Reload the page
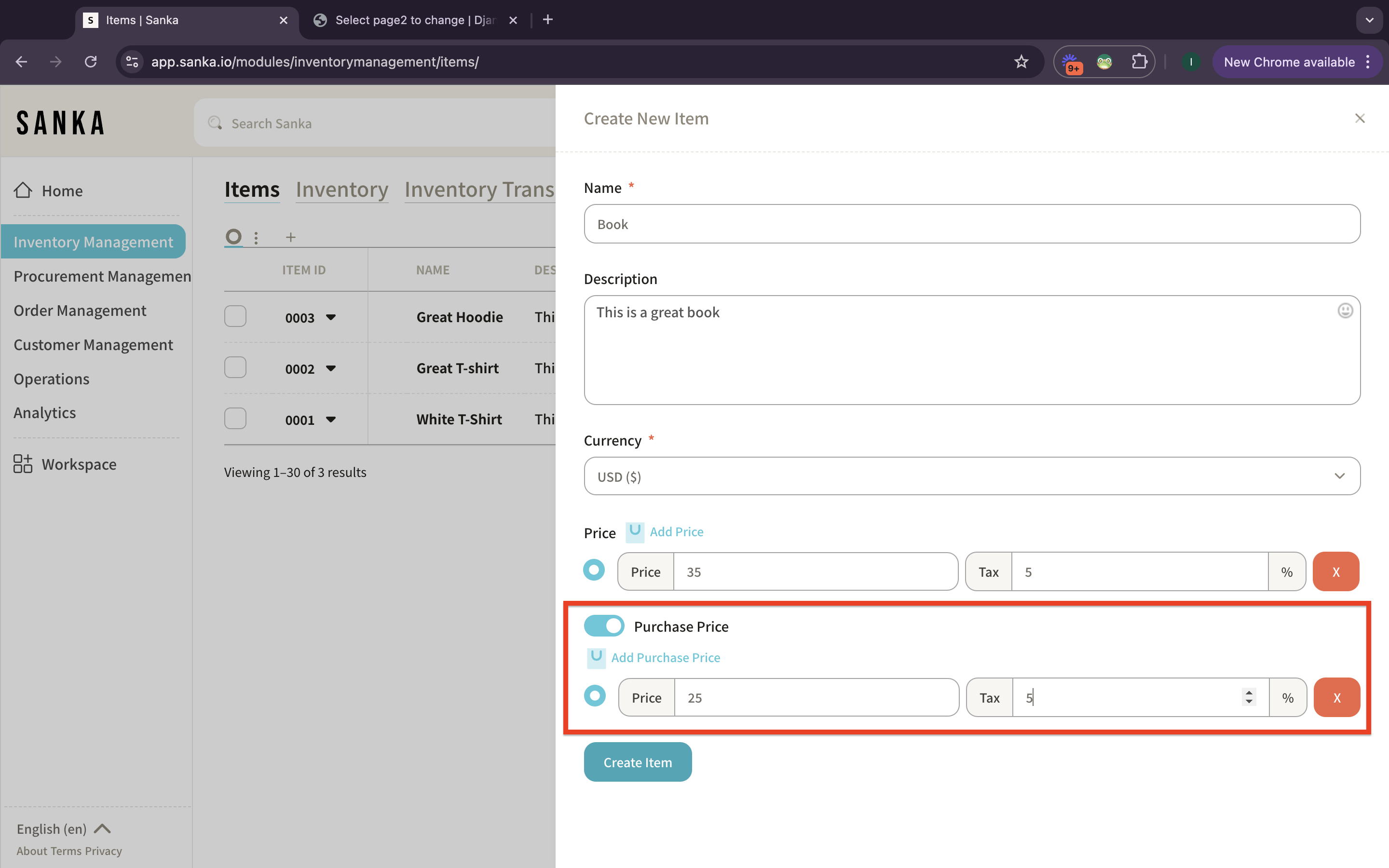The height and width of the screenshot is (868, 1389). (x=90, y=61)
